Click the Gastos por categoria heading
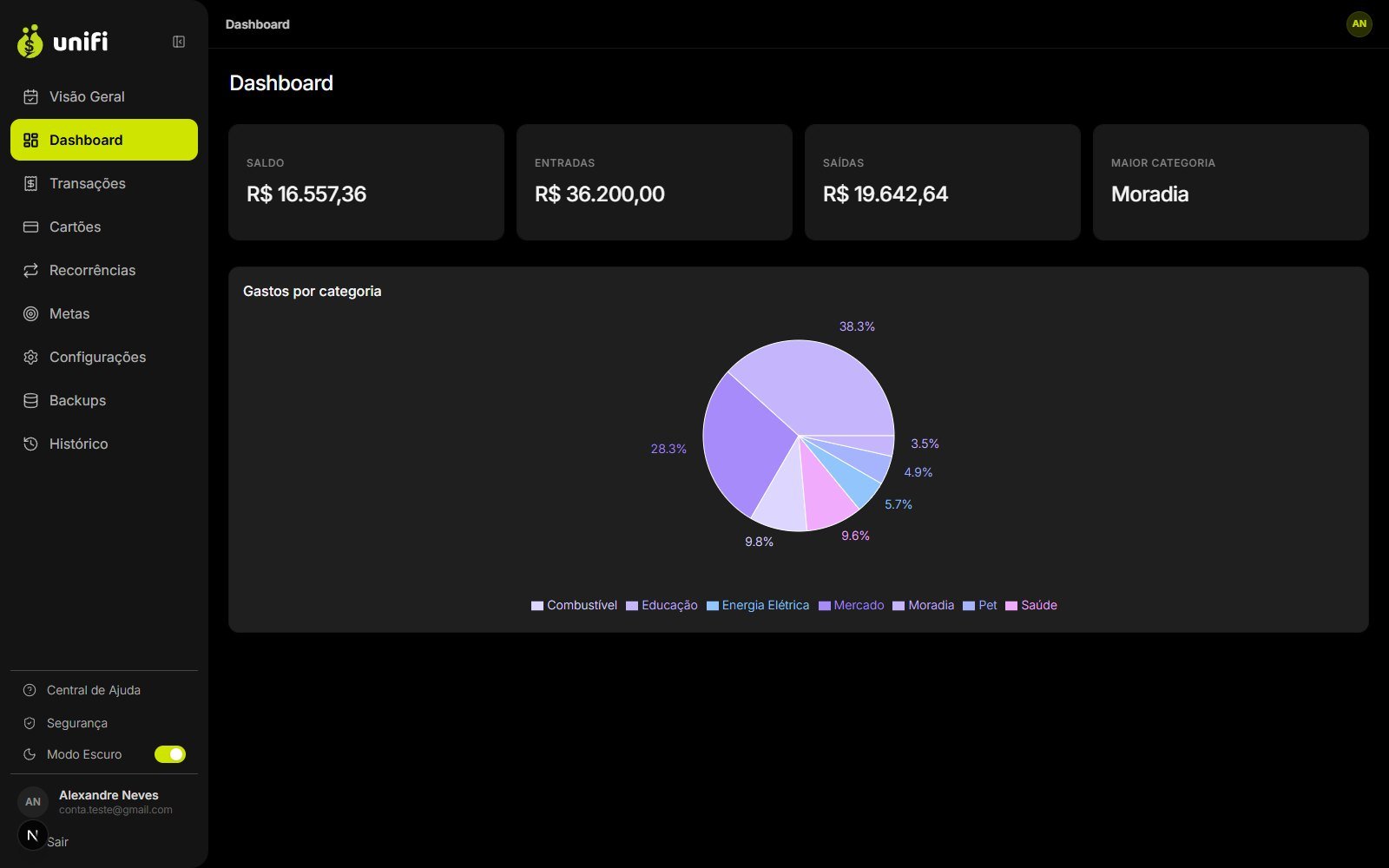The image size is (1389, 868). click(x=313, y=291)
